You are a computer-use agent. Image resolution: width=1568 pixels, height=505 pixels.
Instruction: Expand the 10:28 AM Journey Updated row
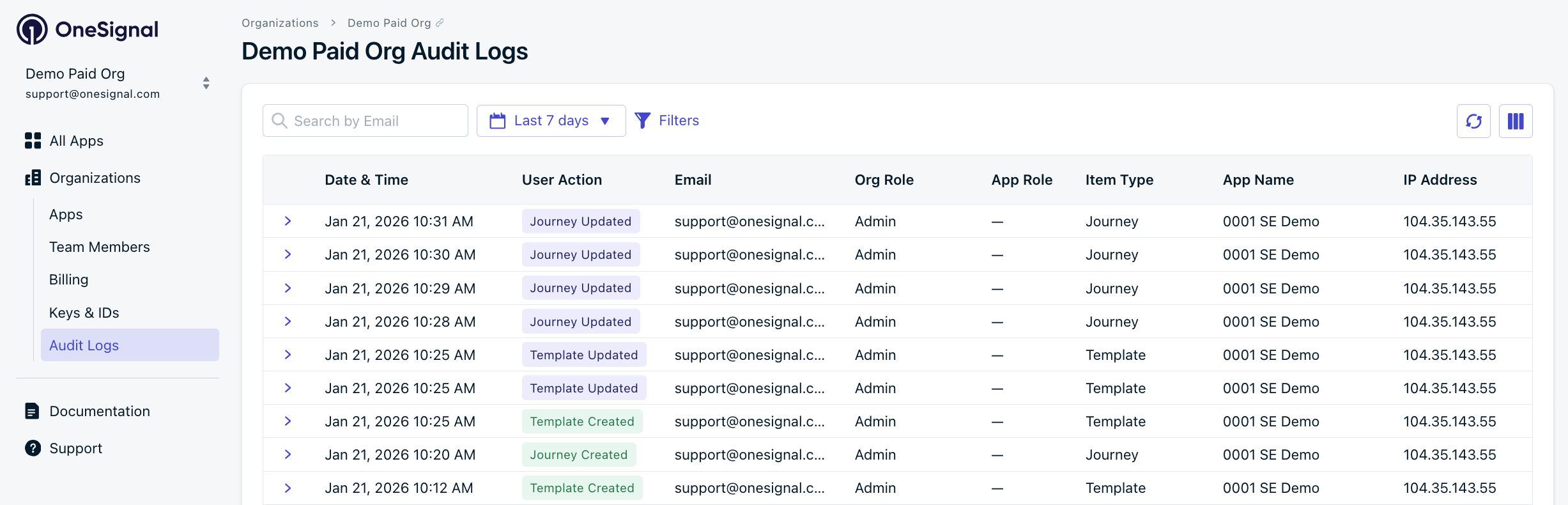tap(288, 322)
